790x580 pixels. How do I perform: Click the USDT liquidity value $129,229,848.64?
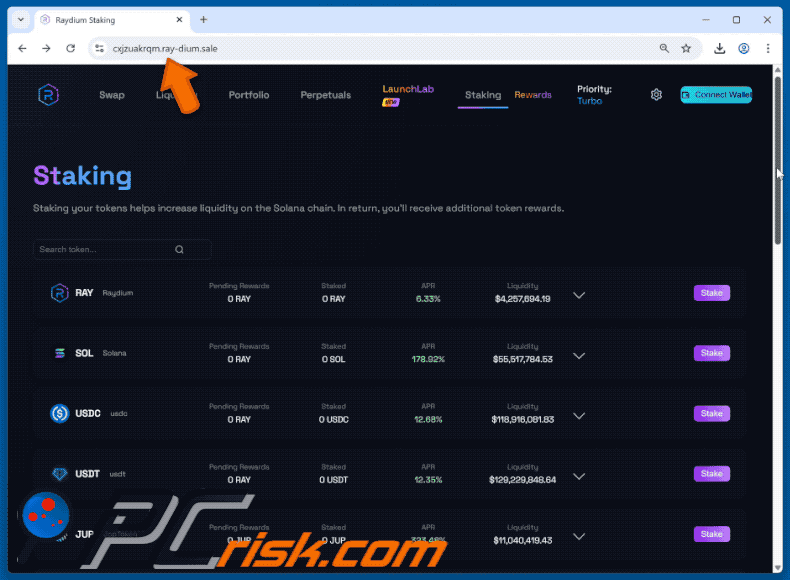(522, 480)
